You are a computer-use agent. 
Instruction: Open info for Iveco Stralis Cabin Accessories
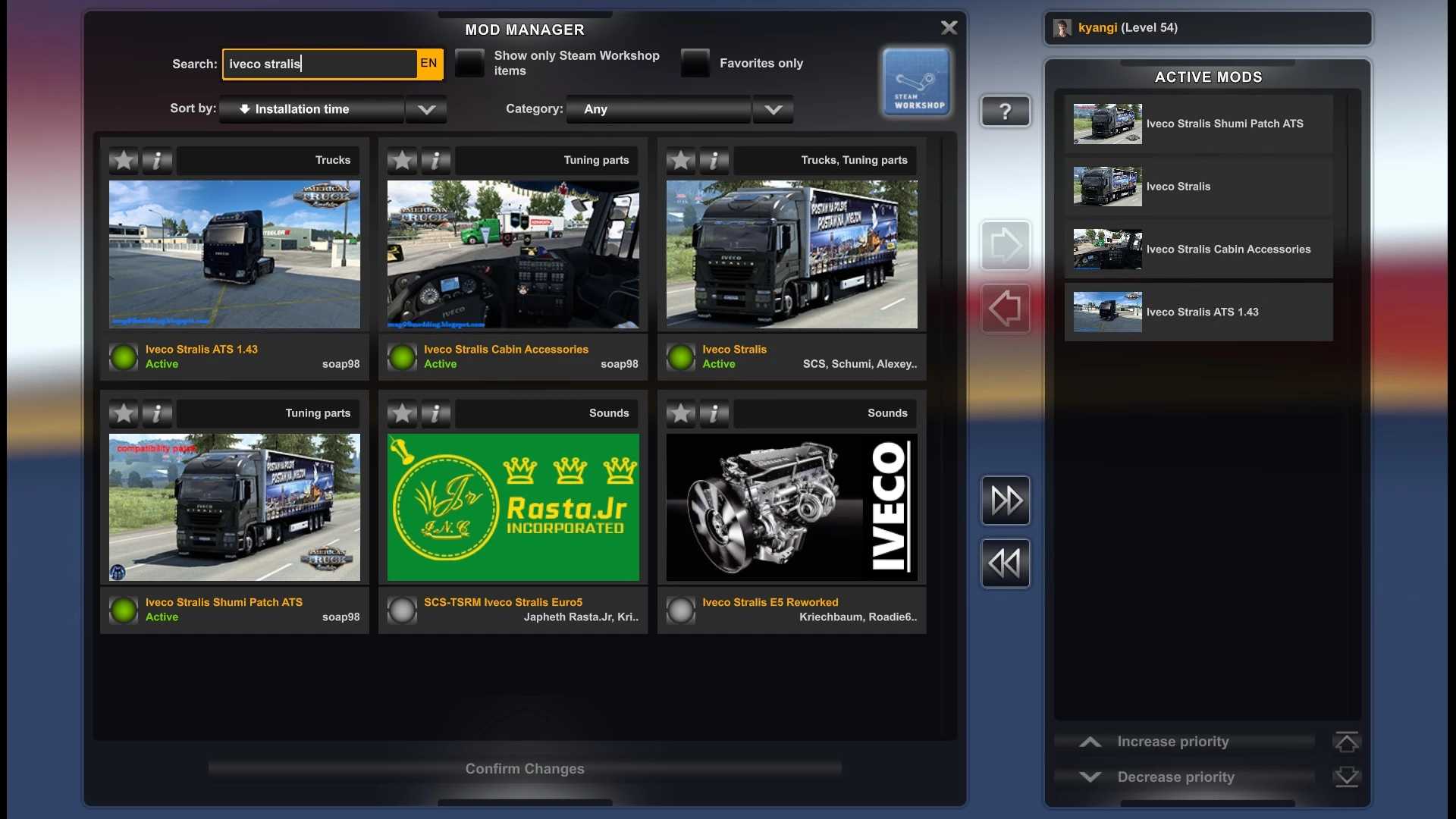coord(435,160)
